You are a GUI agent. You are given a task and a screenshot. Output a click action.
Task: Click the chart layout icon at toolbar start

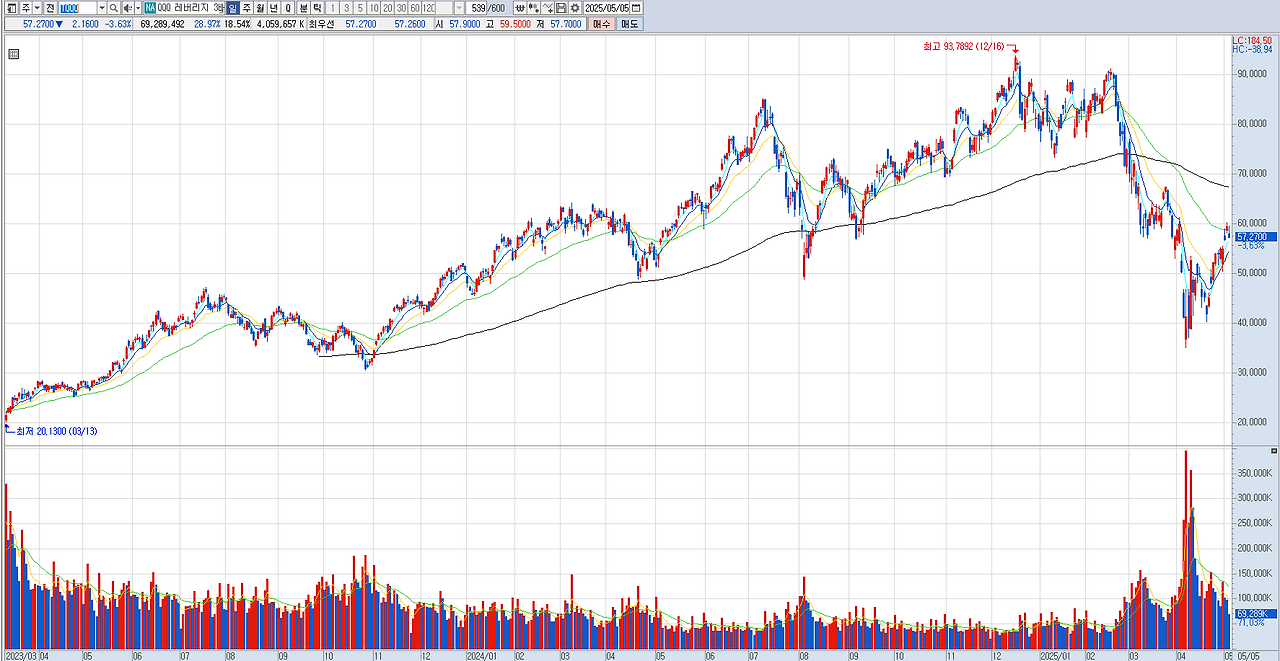pyautogui.click(x=10, y=8)
